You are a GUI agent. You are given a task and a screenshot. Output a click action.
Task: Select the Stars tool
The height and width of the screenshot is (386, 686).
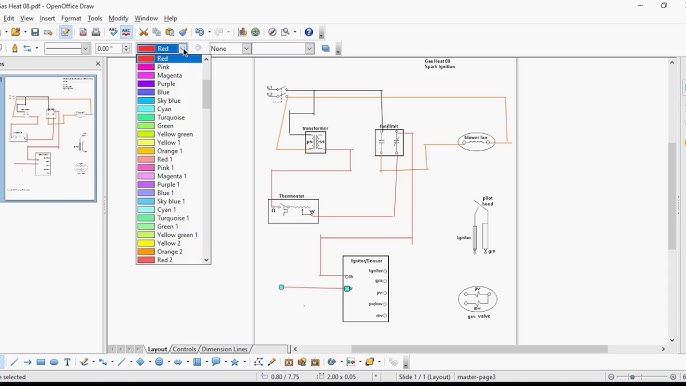point(234,362)
